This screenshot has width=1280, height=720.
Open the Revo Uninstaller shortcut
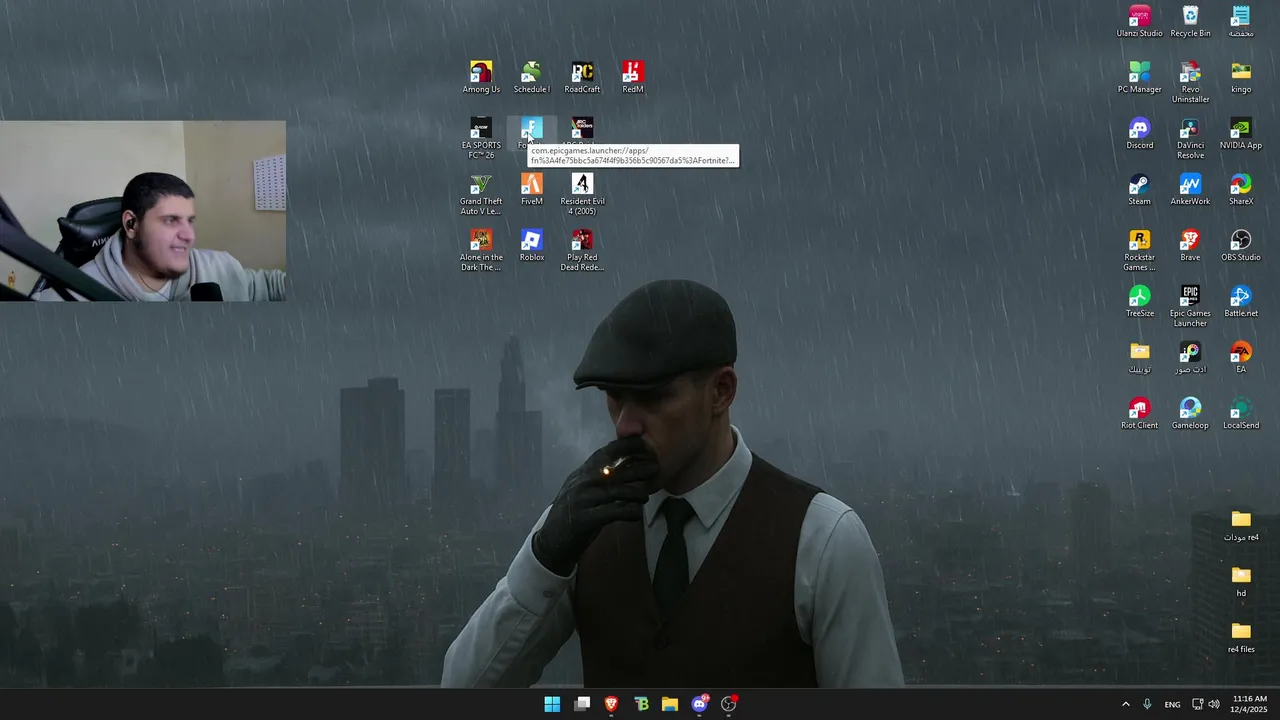1190,82
